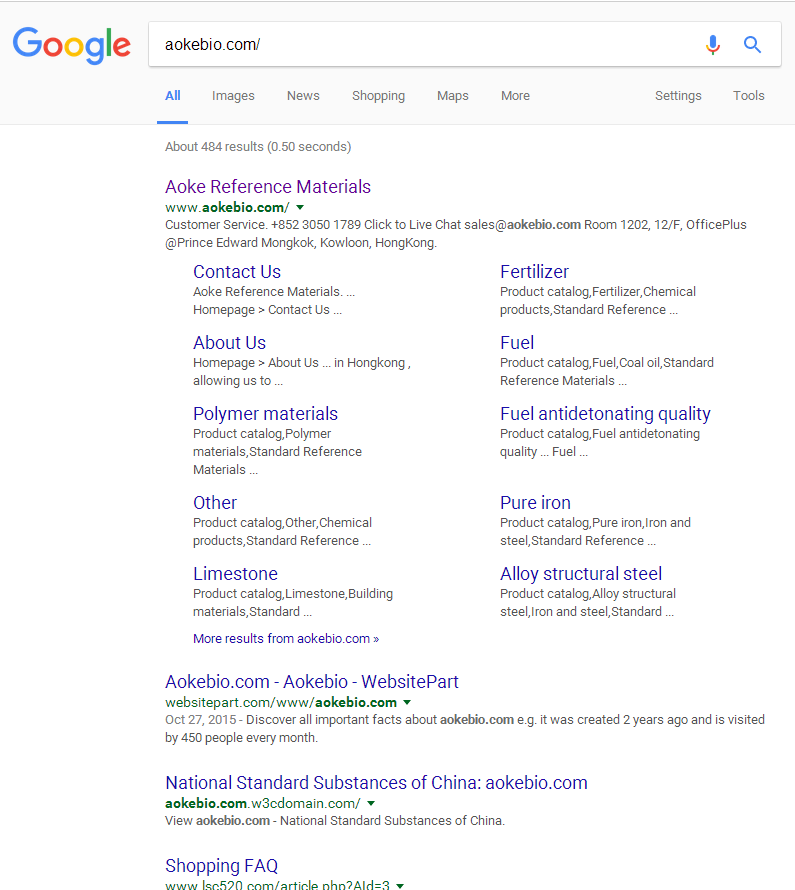Click More results from aokebio.com
This screenshot has width=795, height=890.
click(x=285, y=639)
